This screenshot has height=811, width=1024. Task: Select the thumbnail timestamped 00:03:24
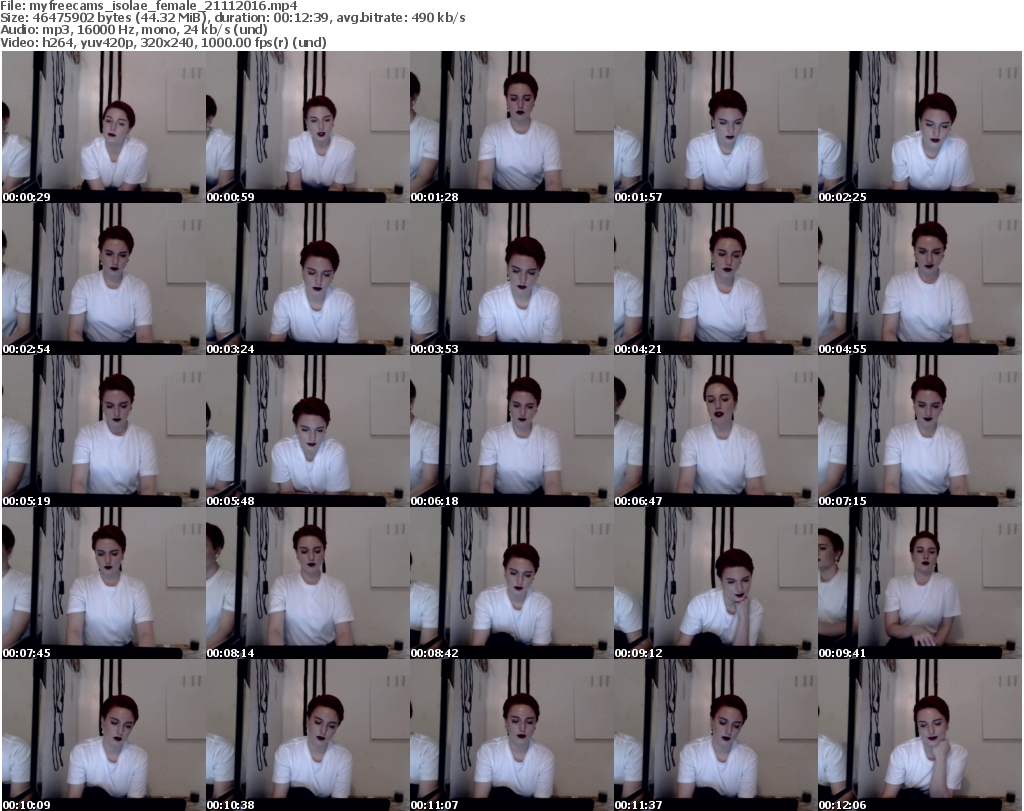coord(308,279)
